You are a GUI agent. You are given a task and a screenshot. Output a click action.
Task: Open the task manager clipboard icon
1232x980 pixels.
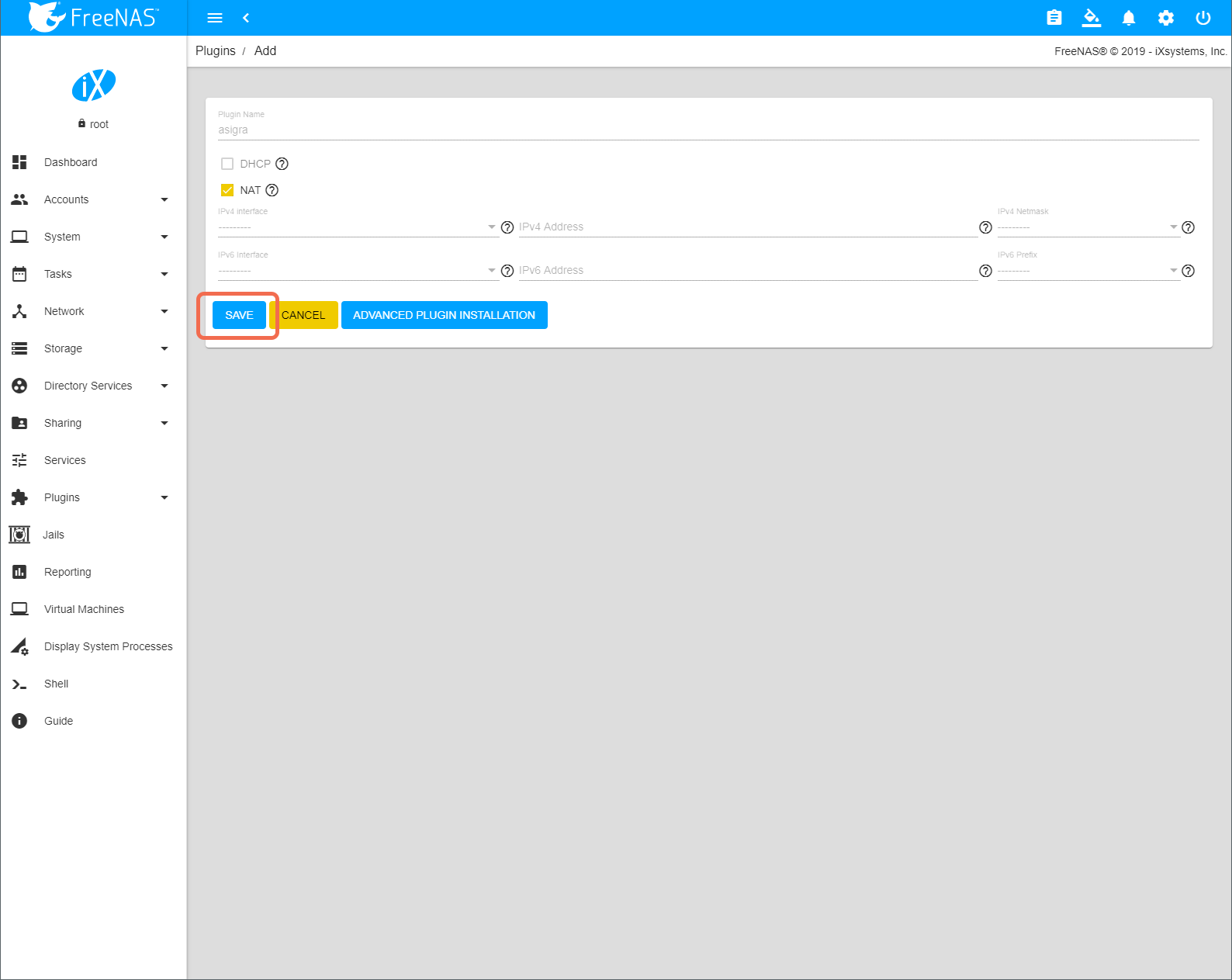pos(1054,18)
